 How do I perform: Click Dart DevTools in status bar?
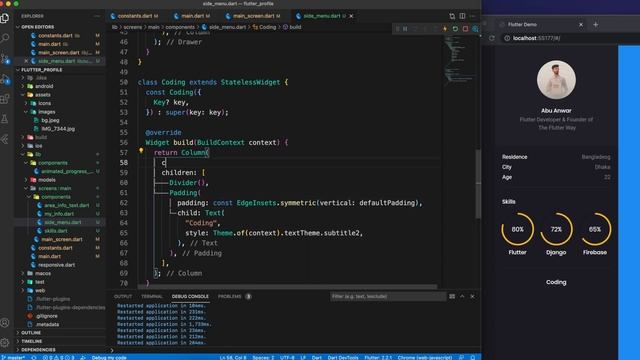343,358
